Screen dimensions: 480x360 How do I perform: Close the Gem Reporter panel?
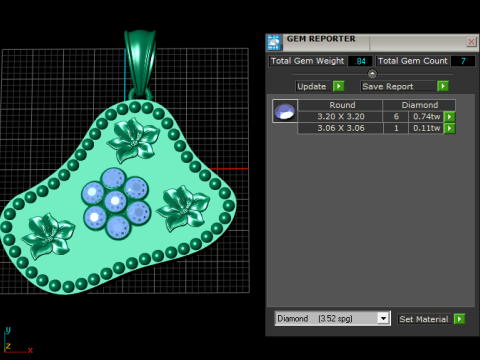click(471, 42)
